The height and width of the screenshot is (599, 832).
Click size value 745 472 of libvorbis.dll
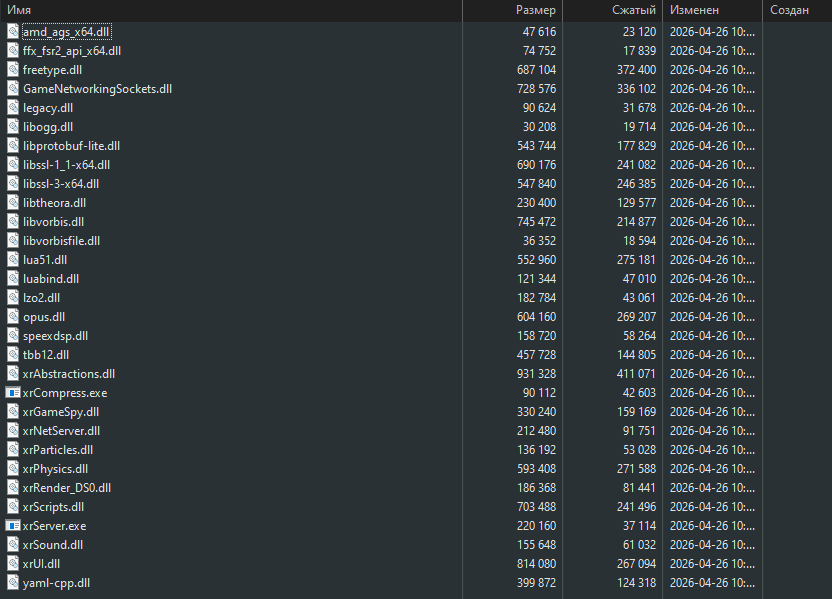click(x=536, y=222)
